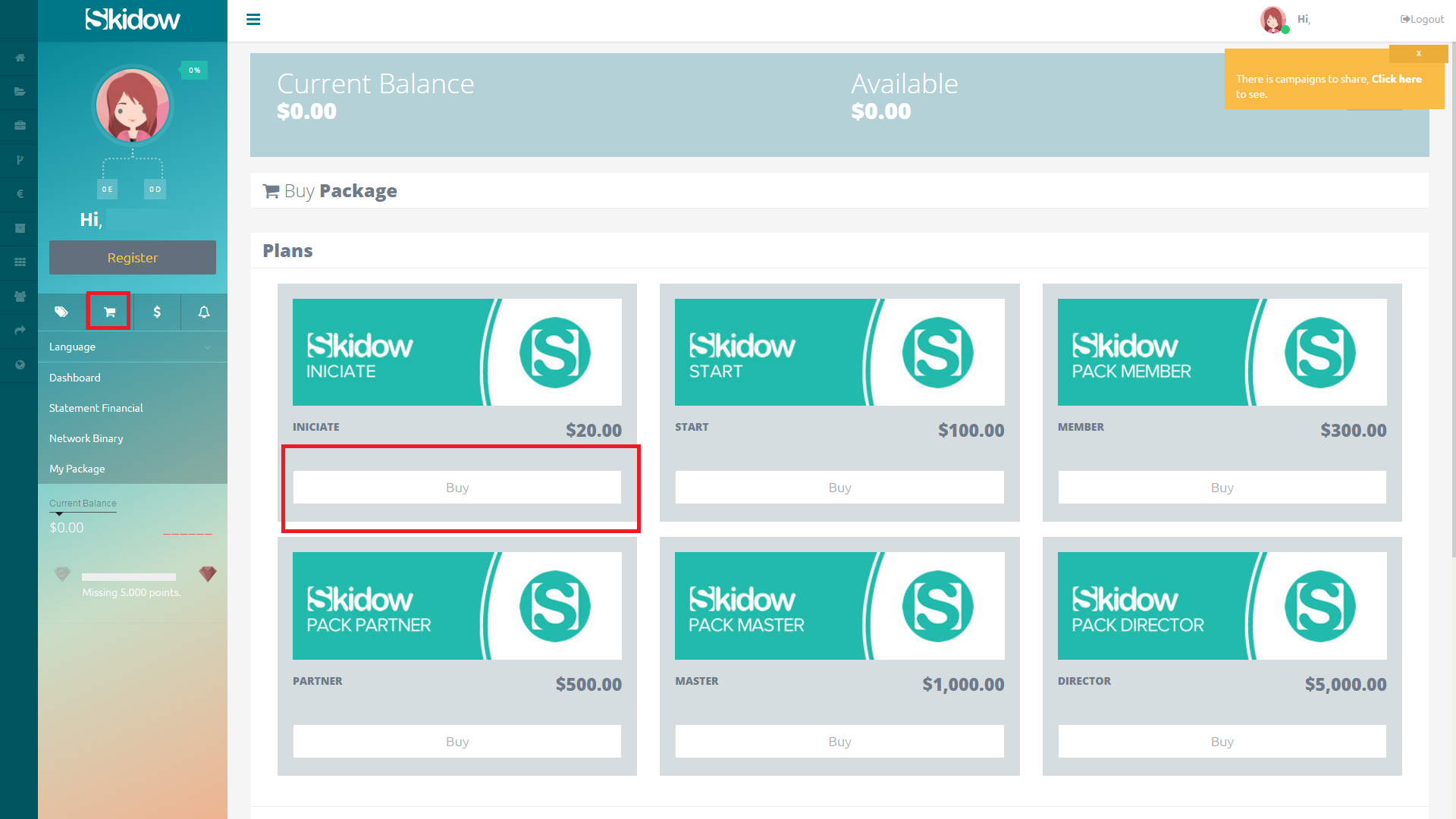This screenshot has width=1456, height=819.
Task: Close the yellow campaigns notification
Action: [1418, 53]
